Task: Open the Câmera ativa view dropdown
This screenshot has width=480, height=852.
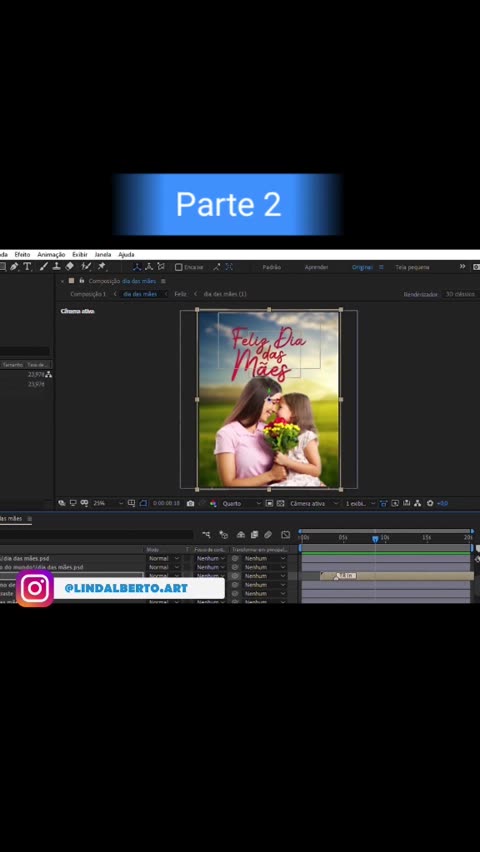Action: pyautogui.click(x=313, y=504)
